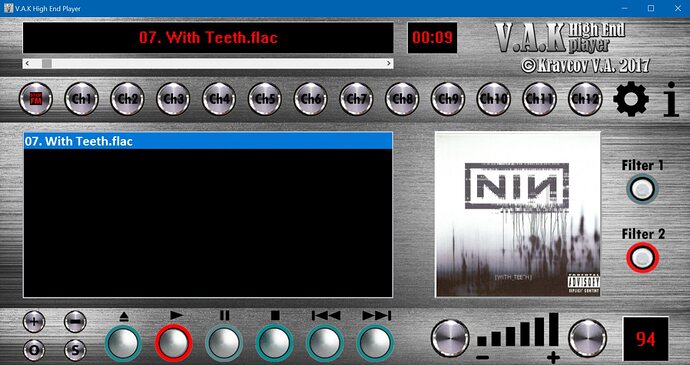Select radio channel Ch11
The width and height of the screenshot is (690, 365).
tap(539, 99)
